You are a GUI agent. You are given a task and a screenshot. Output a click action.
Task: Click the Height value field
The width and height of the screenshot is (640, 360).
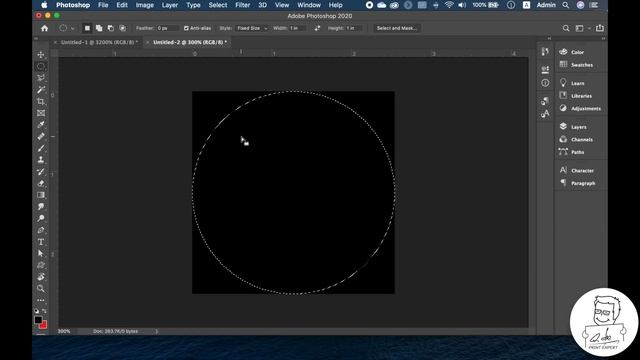(x=353, y=28)
